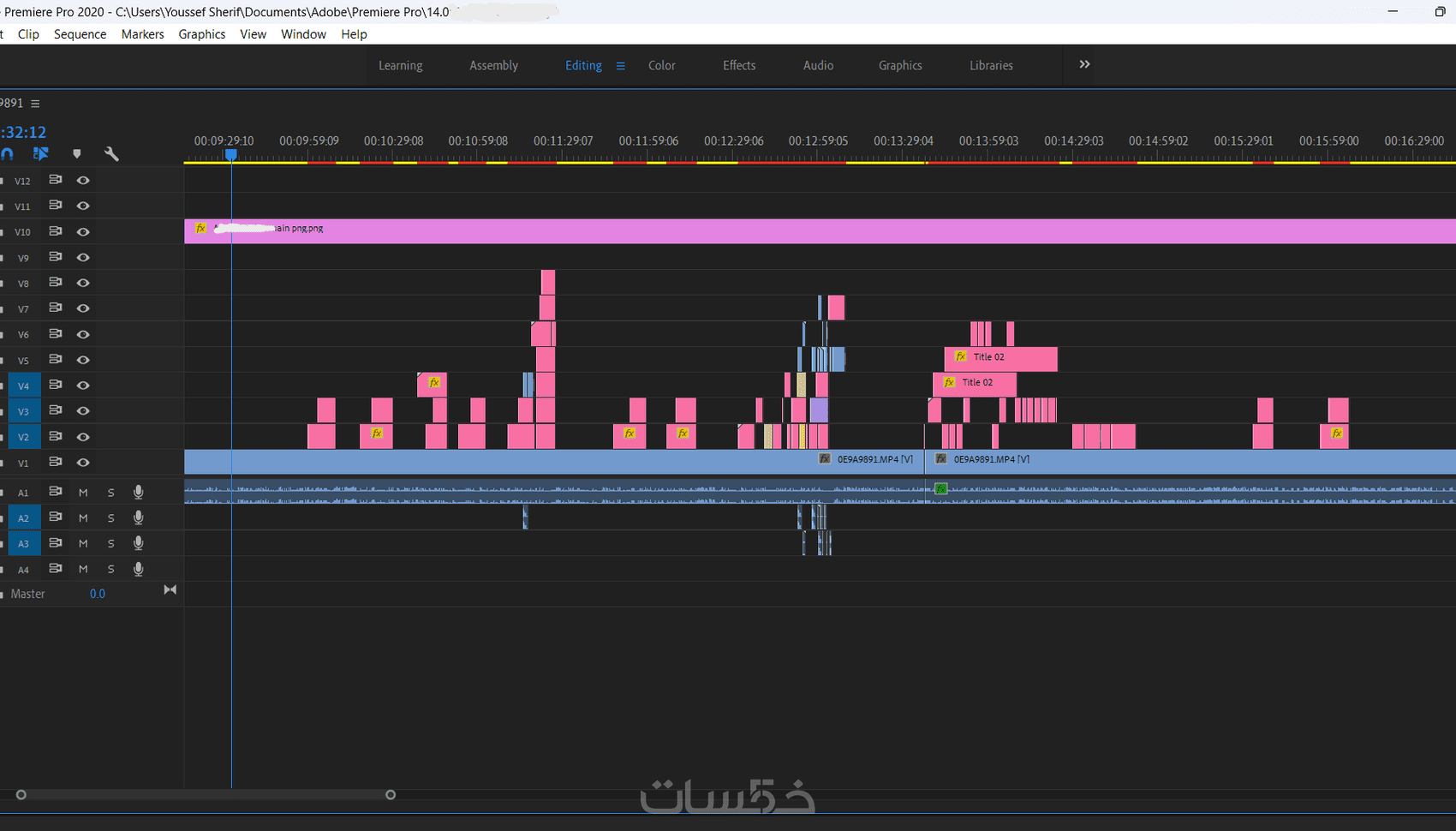Toggle sync lock for track V12

[x=56, y=180]
